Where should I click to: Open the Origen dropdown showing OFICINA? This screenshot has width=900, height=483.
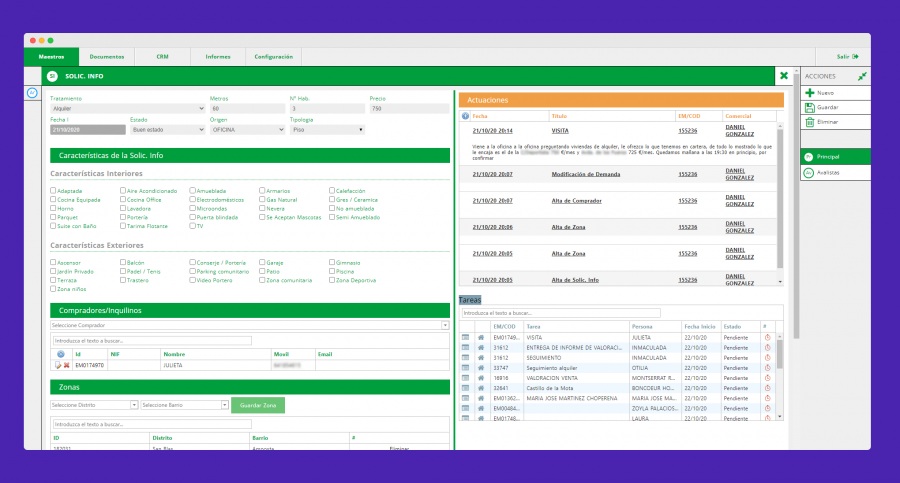pos(247,130)
